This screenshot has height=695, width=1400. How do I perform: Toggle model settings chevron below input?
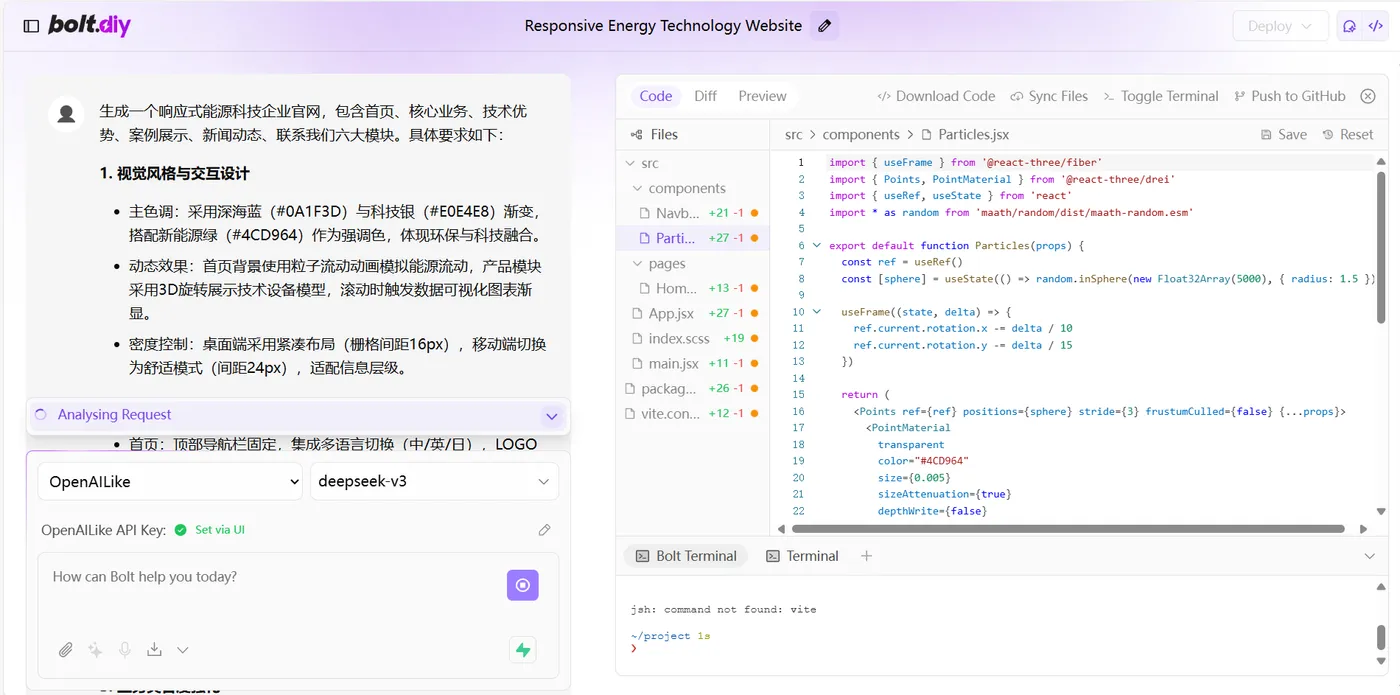click(x=183, y=650)
